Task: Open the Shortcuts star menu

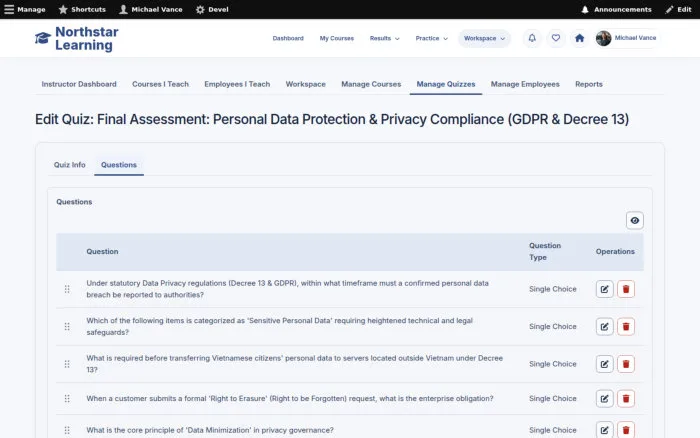Action: pyautogui.click(x=82, y=9)
